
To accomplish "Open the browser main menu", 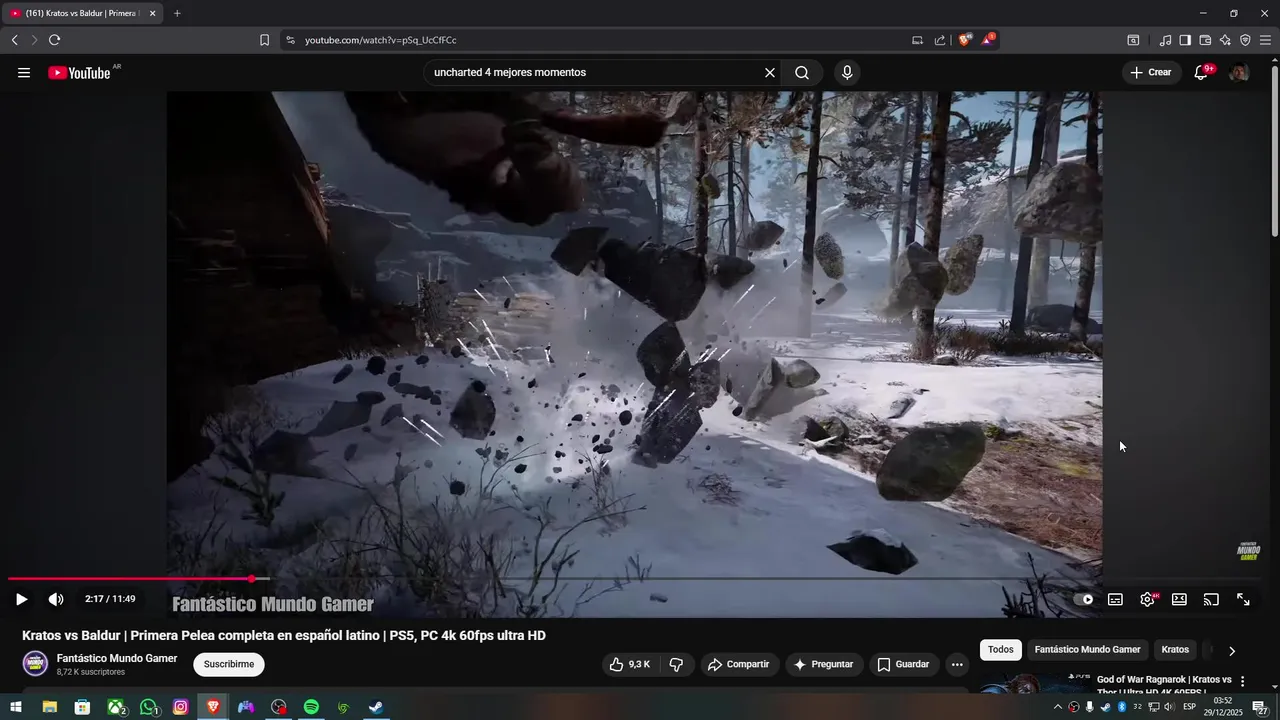I will (1265, 40).
